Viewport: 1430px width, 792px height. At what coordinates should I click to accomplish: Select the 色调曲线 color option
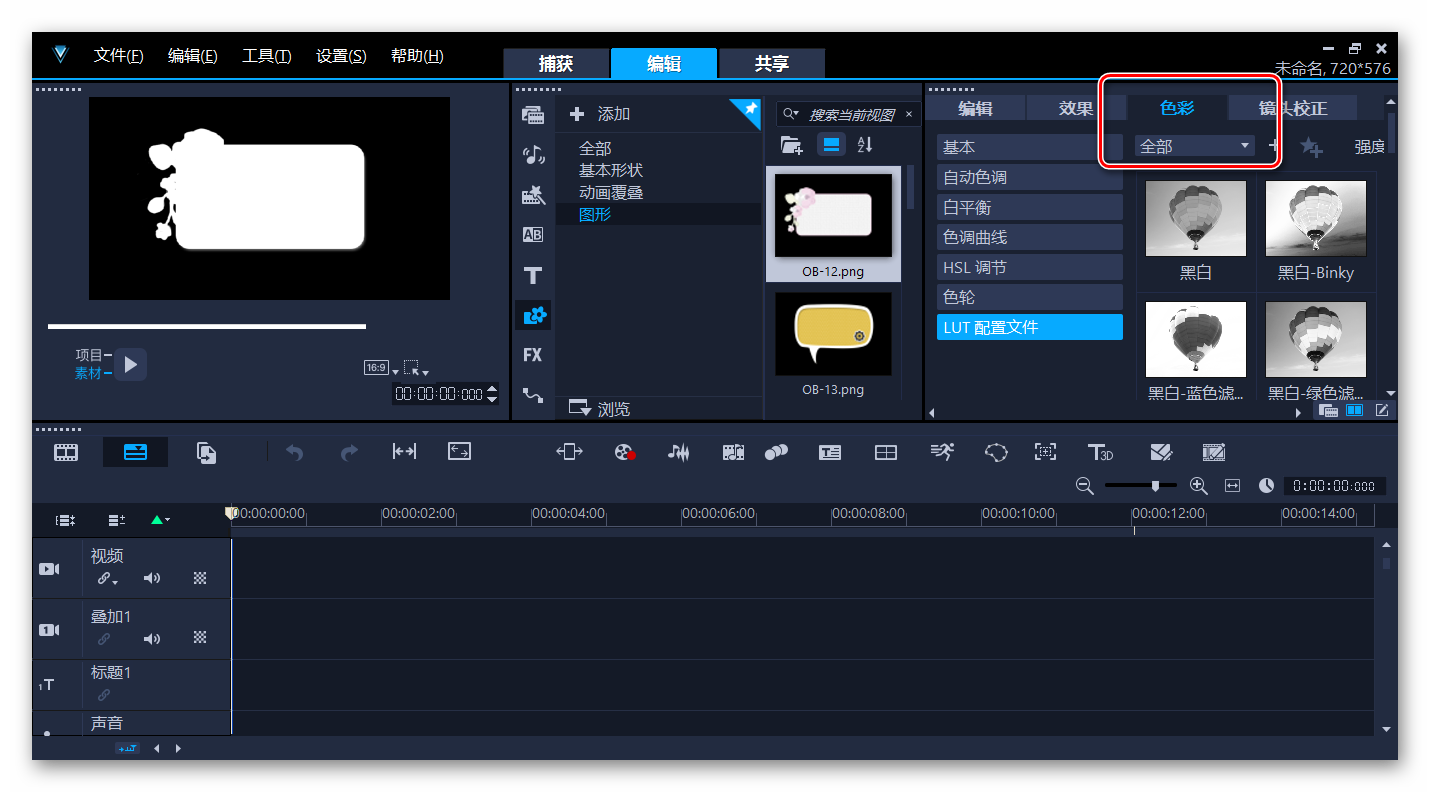(x=1029, y=238)
